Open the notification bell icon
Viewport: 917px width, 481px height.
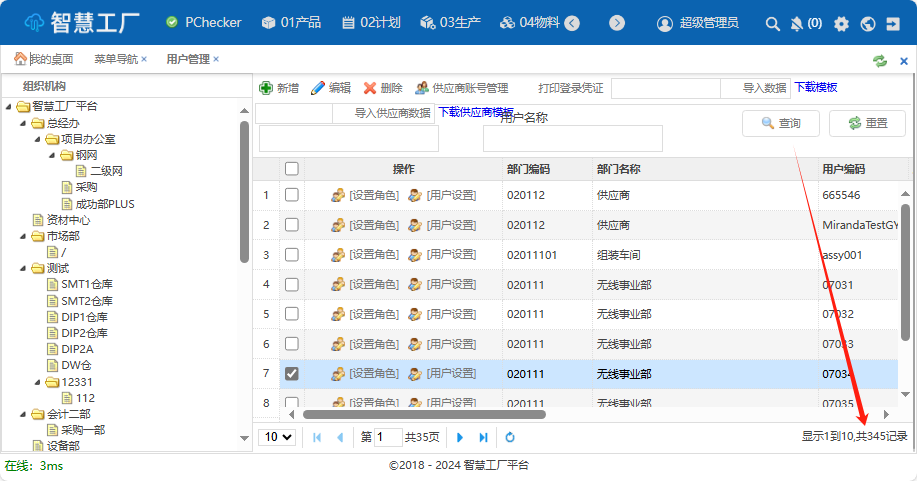click(797, 23)
